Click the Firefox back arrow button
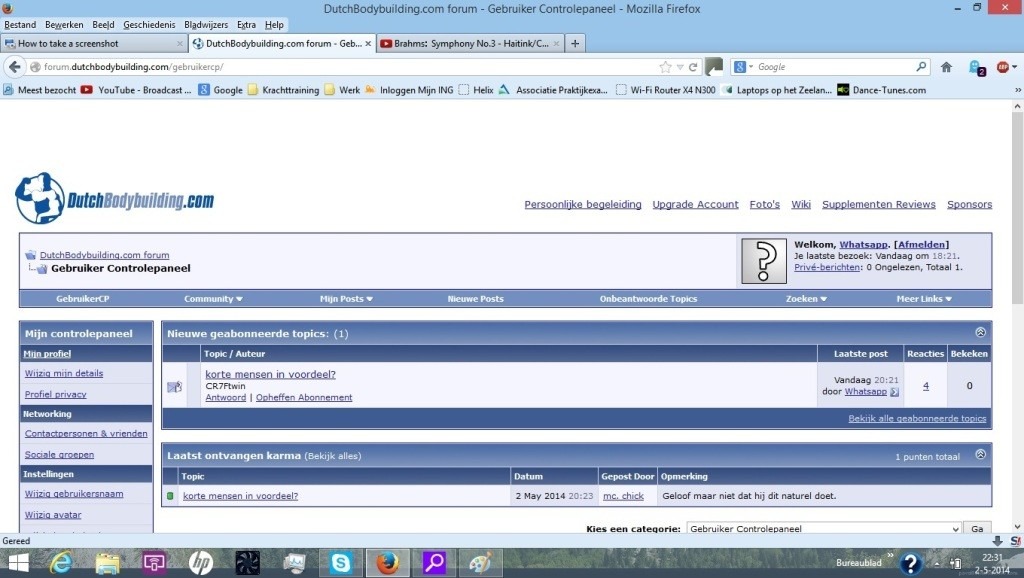Screen dimensions: 1024x578 14,67
